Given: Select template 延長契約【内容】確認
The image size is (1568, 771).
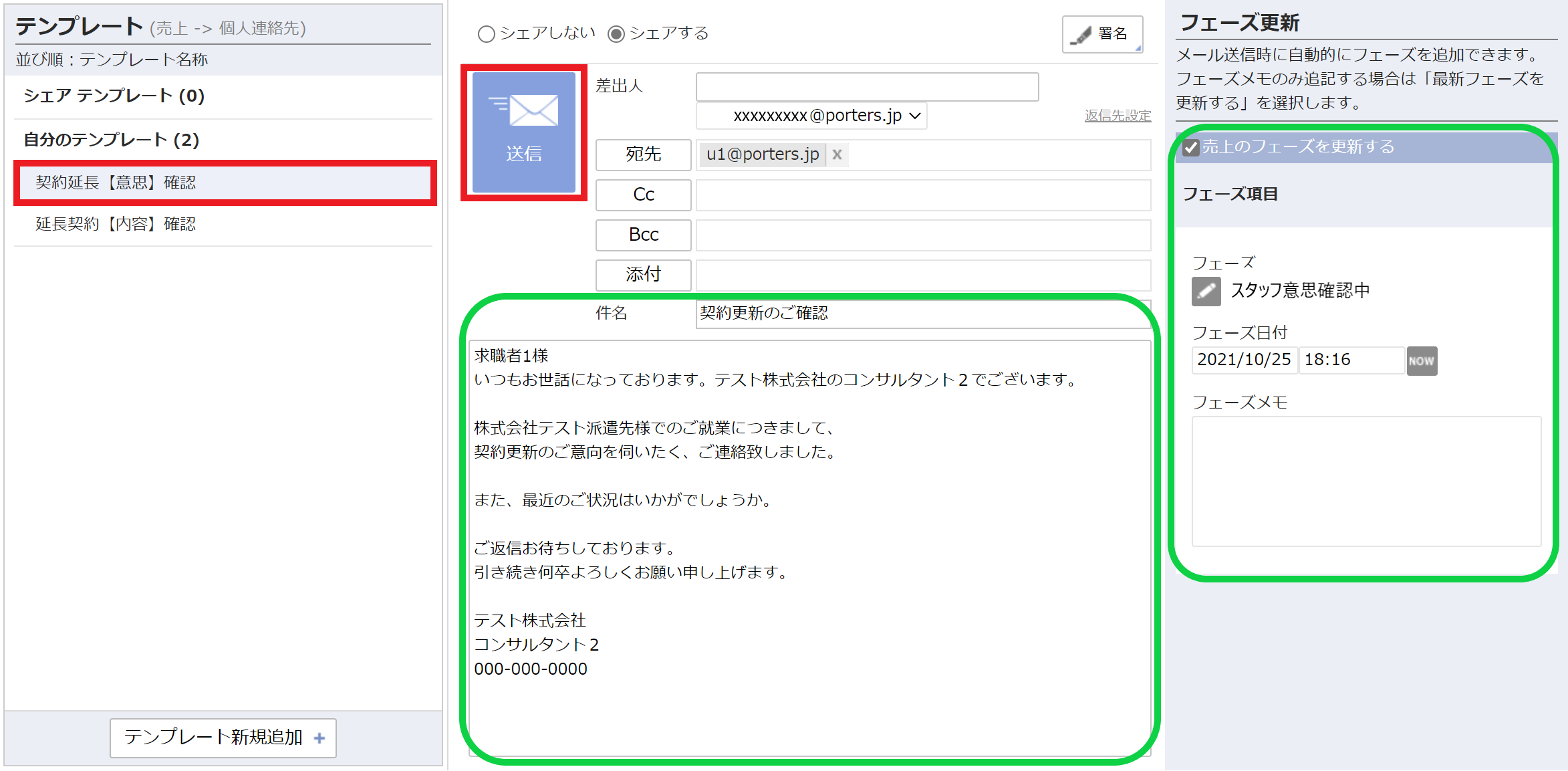Looking at the screenshot, I should coord(223,224).
